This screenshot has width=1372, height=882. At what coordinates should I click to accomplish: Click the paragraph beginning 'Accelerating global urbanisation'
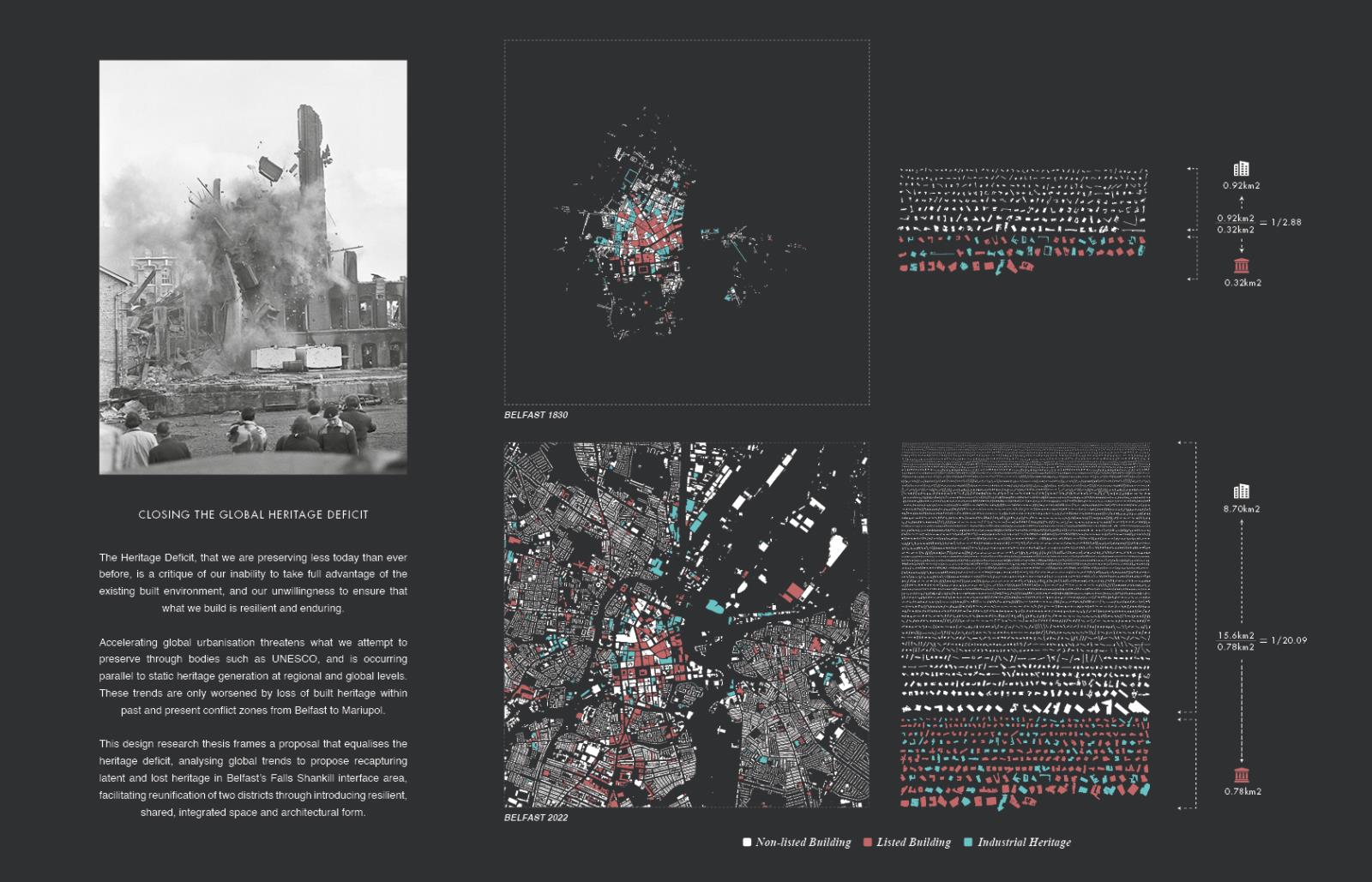(253, 676)
